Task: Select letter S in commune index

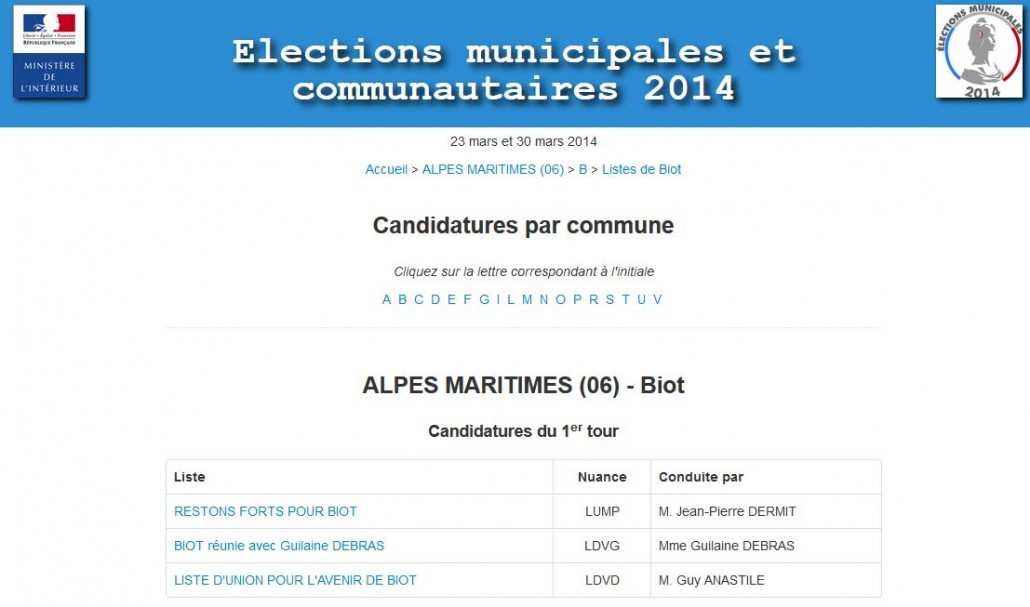Action: click(x=610, y=300)
